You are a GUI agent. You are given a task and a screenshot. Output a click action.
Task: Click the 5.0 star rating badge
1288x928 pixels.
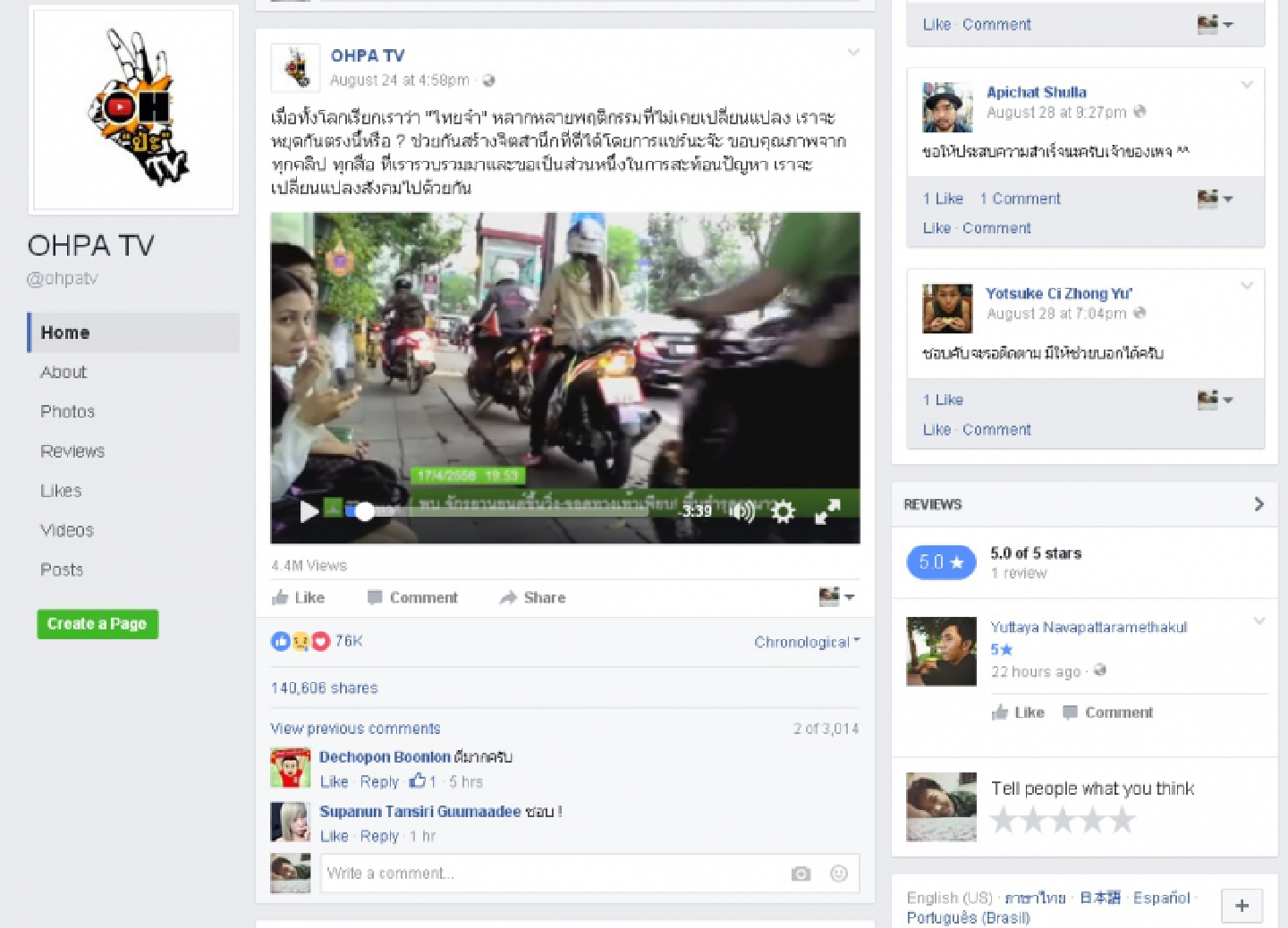(942, 562)
